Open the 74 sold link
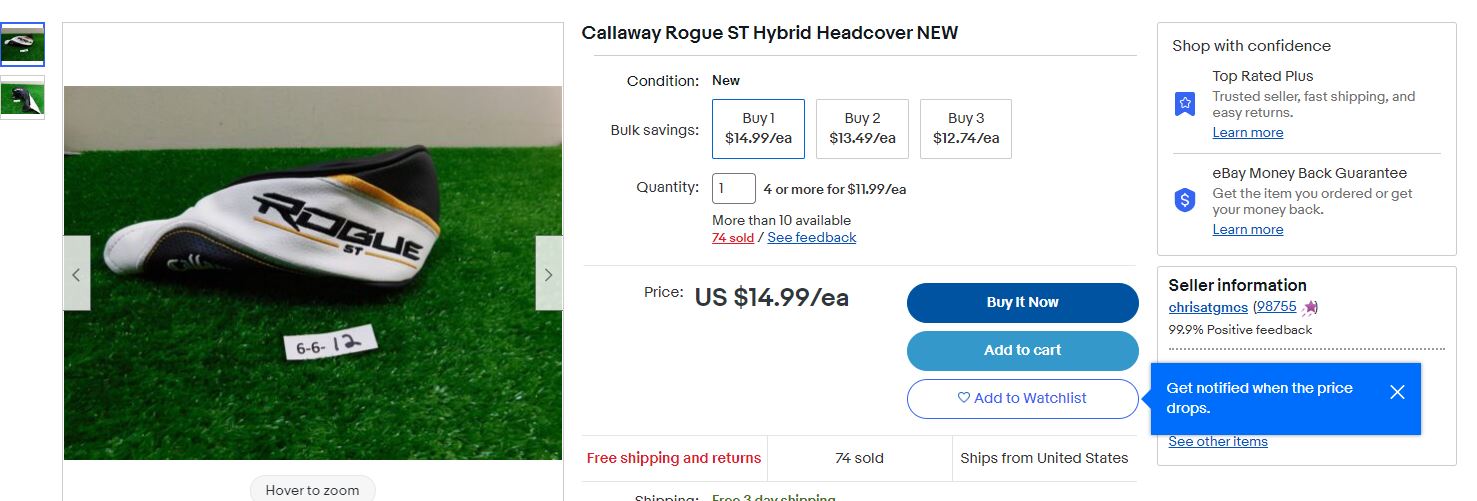The image size is (1477, 501). click(x=733, y=238)
